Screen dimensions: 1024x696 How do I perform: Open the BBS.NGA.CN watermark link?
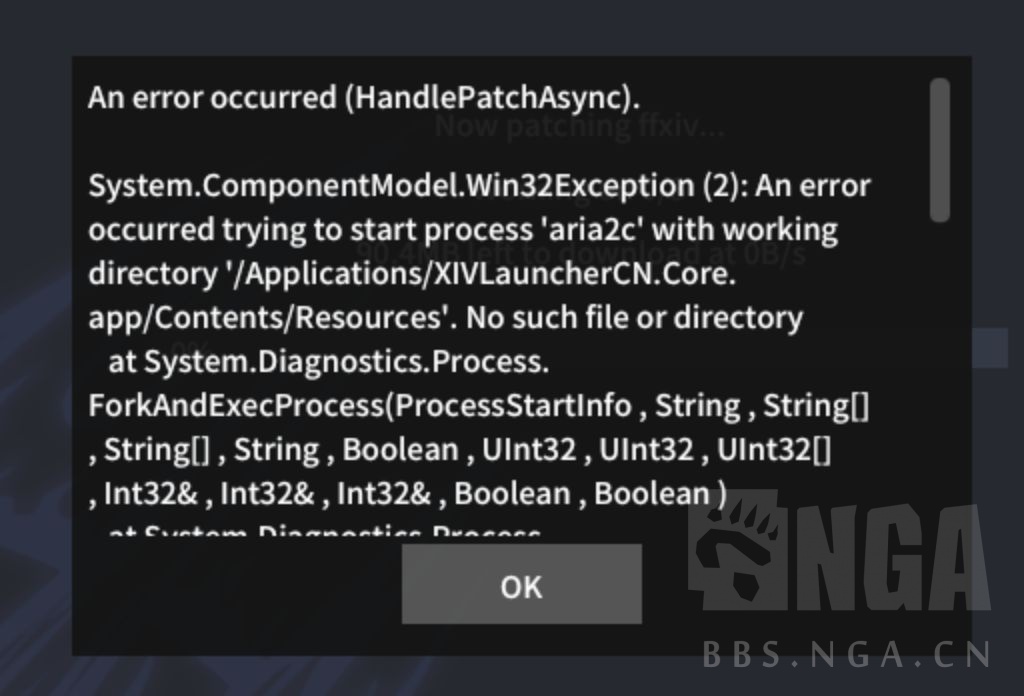click(x=846, y=656)
